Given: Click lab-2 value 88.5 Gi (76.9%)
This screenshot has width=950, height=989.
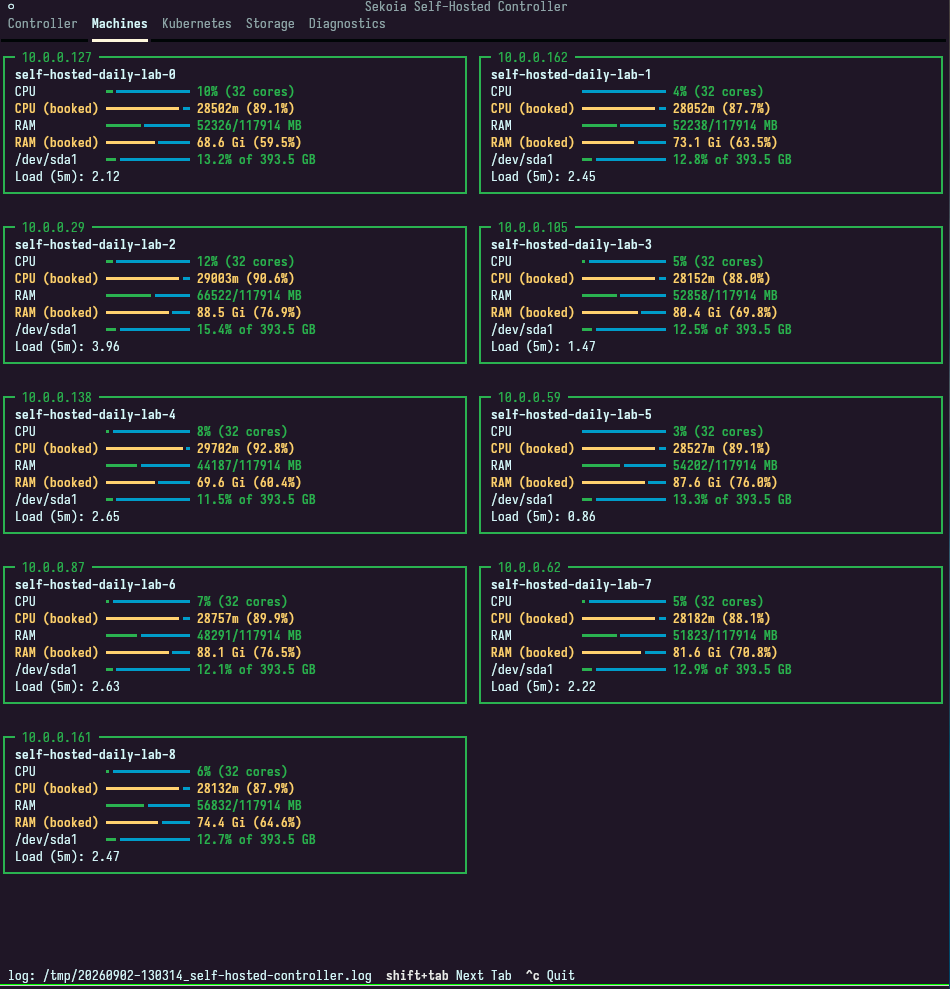Looking at the screenshot, I should pyautogui.click(x=249, y=312).
